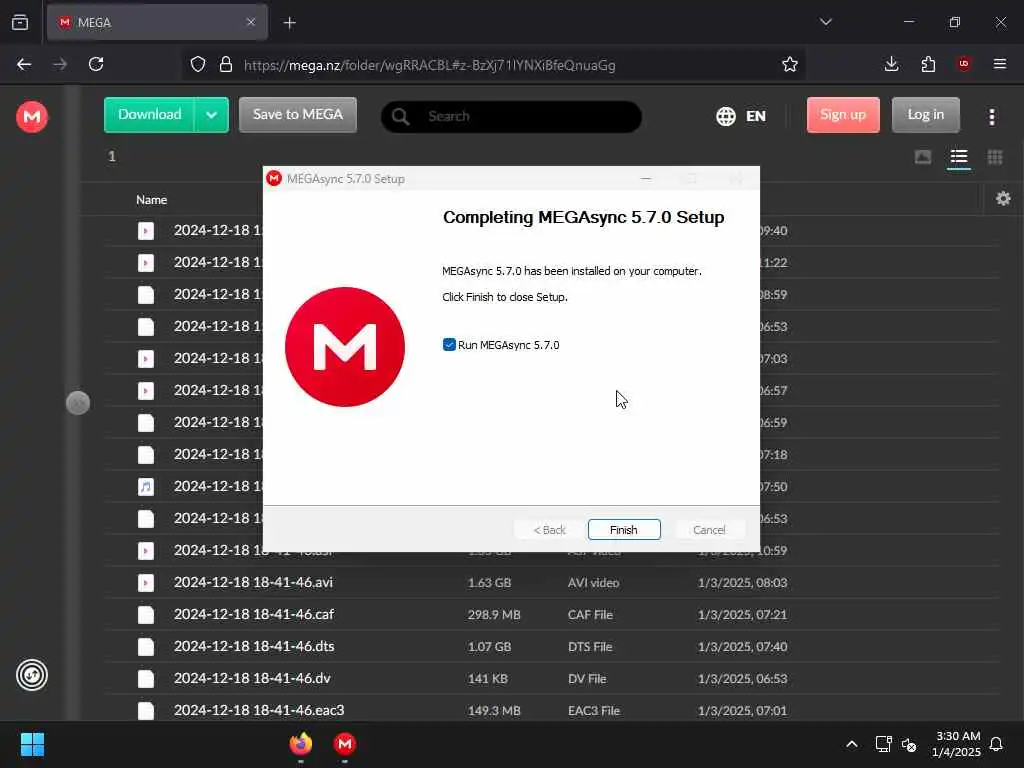
Task: Open a new browser tab
Action: tap(289, 23)
